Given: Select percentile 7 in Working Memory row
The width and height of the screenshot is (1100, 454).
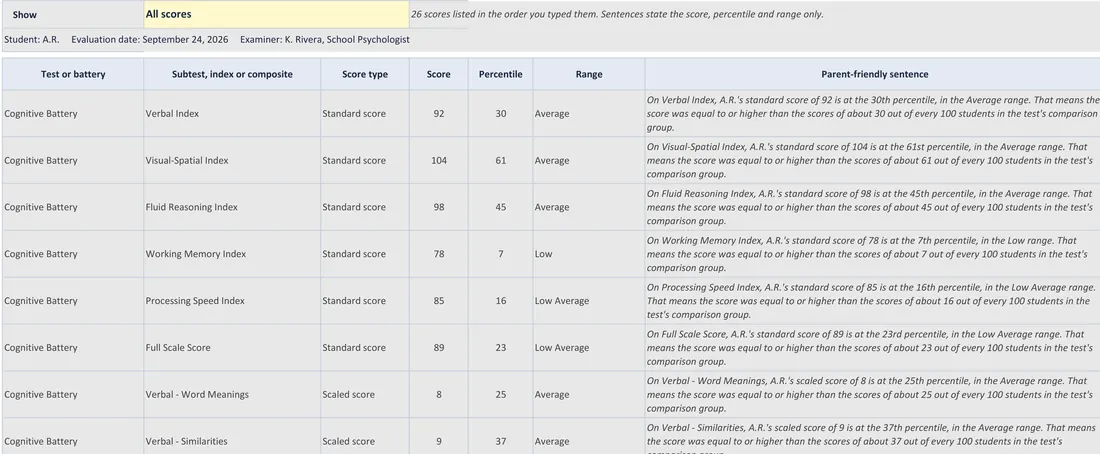Looking at the screenshot, I should [500, 254].
